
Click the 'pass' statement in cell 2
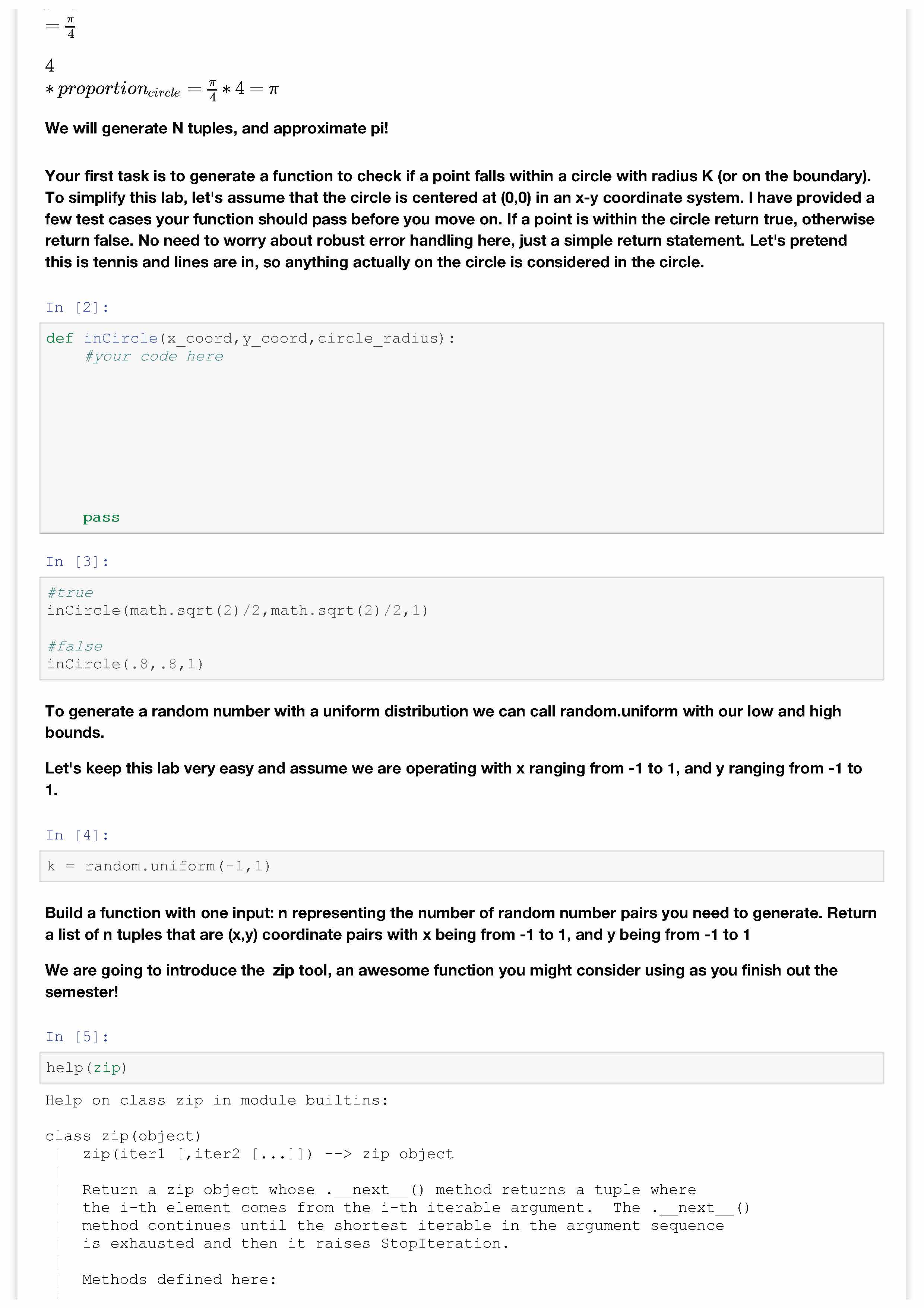[101, 518]
